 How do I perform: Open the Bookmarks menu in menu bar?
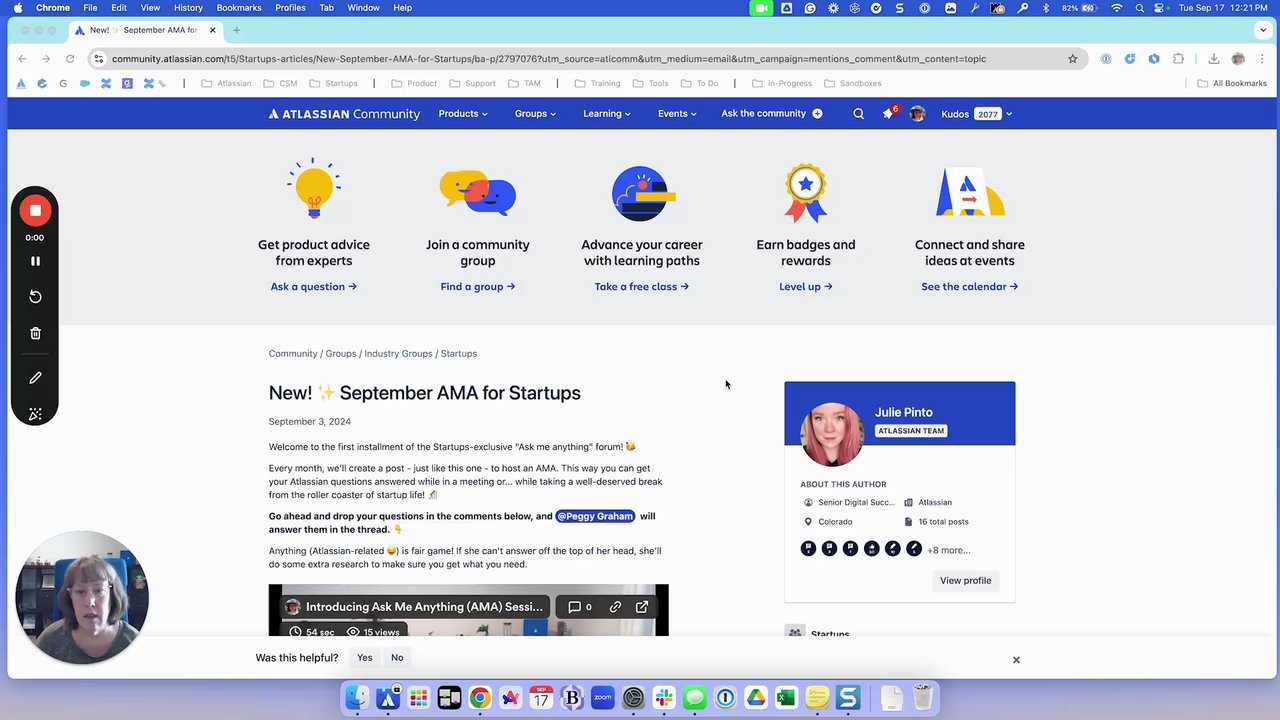pos(239,8)
